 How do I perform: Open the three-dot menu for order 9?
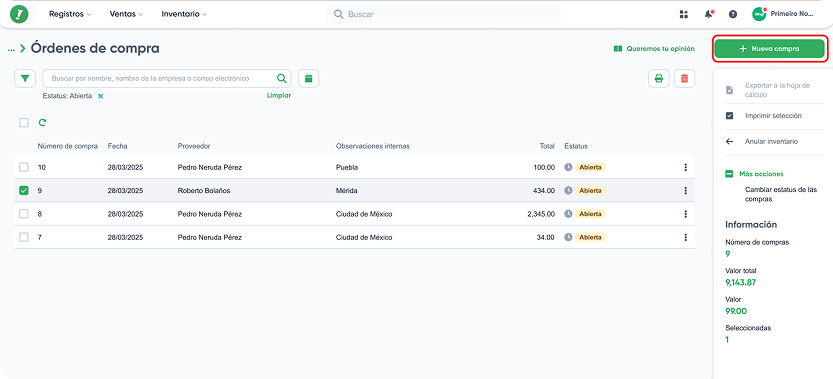coord(685,190)
